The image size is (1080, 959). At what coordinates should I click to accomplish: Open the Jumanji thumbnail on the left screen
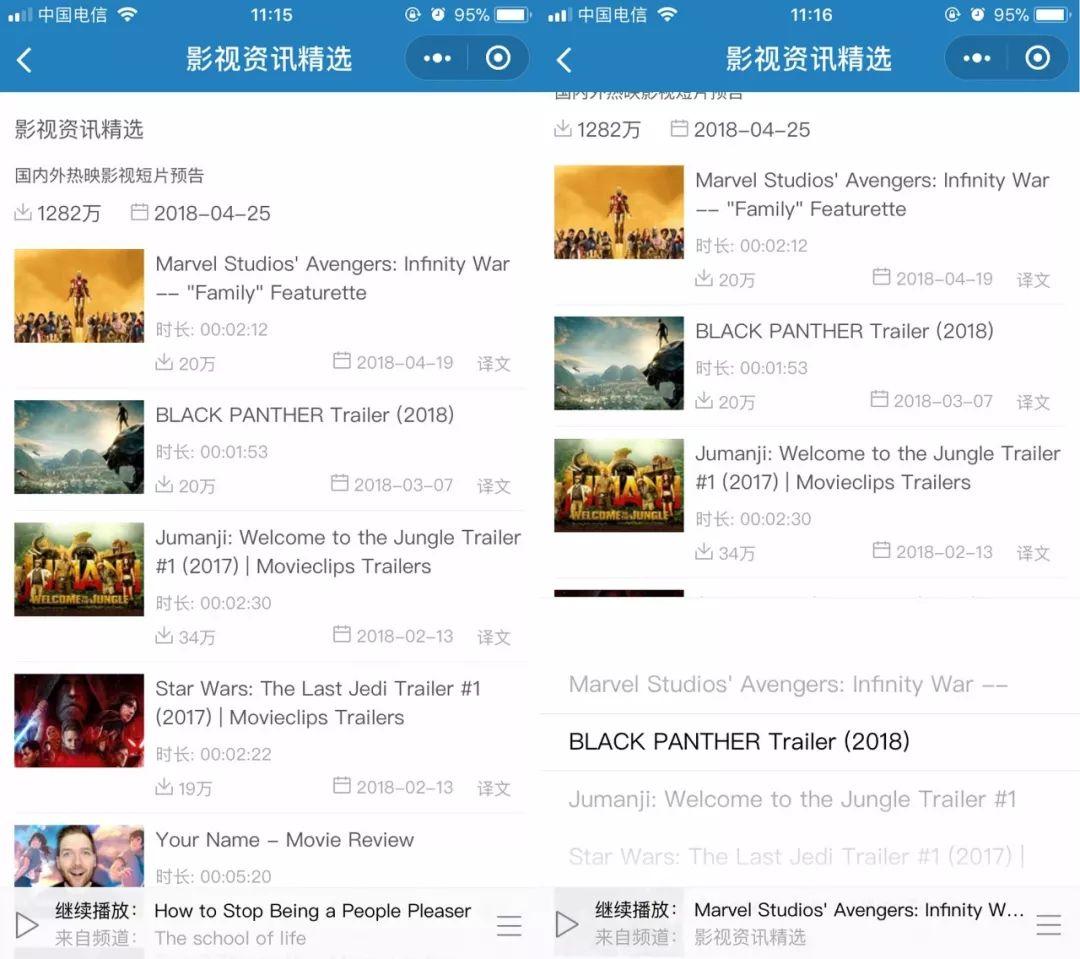pos(79,569)
